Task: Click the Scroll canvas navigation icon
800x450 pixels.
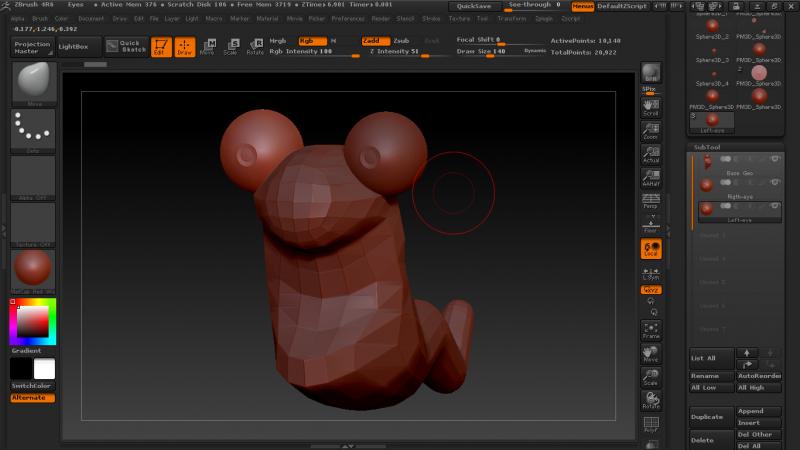Action: (x=651, y=106)
